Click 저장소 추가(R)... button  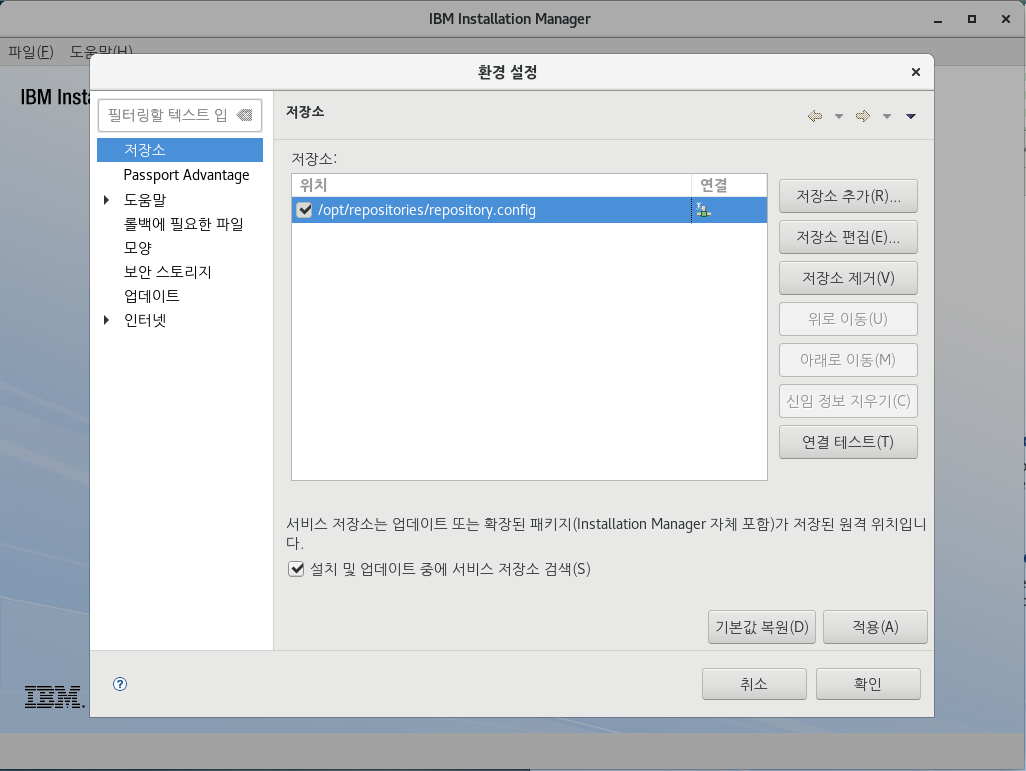coord(848,196)
